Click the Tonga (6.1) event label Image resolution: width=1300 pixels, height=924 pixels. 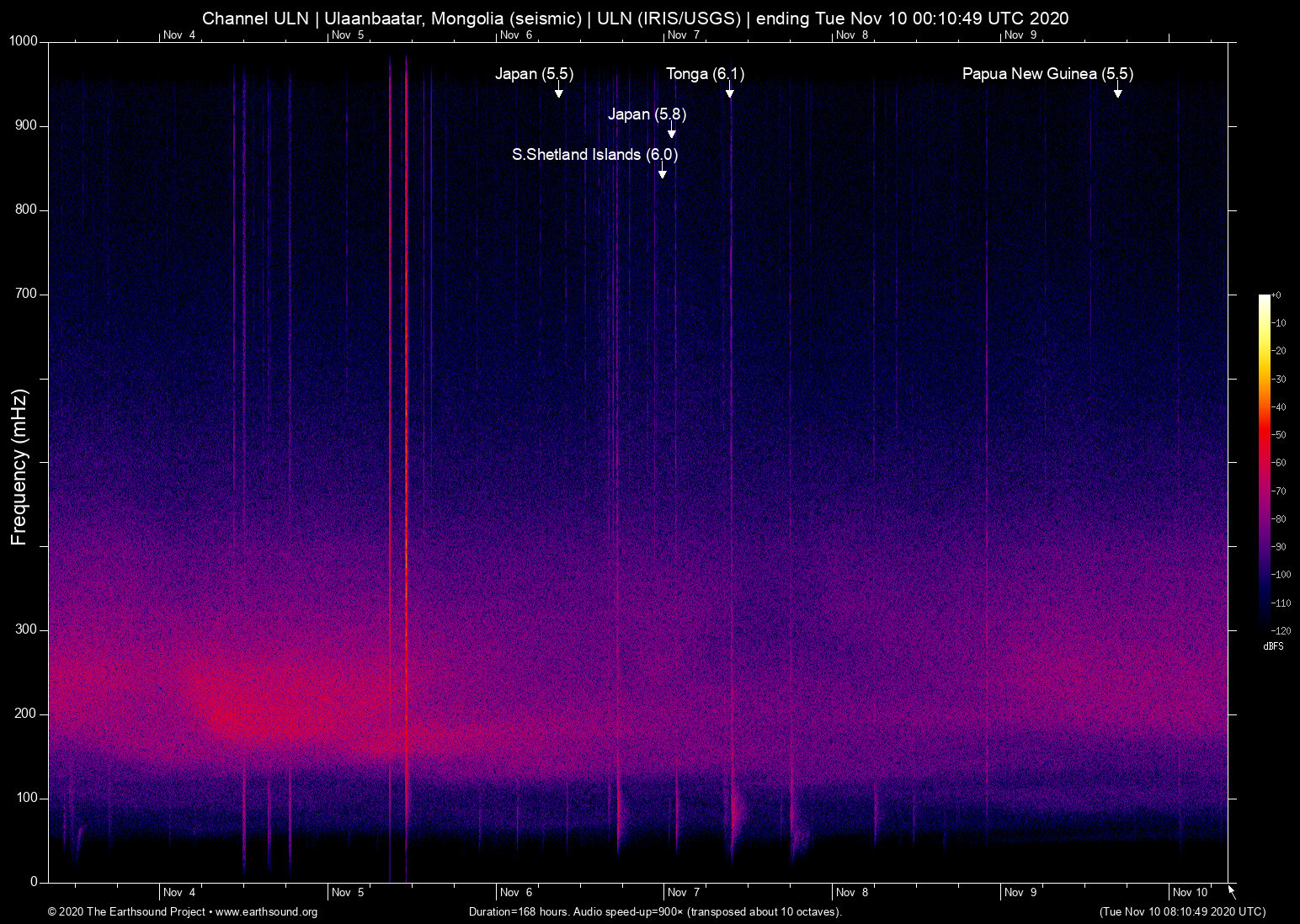pos(705,74)
